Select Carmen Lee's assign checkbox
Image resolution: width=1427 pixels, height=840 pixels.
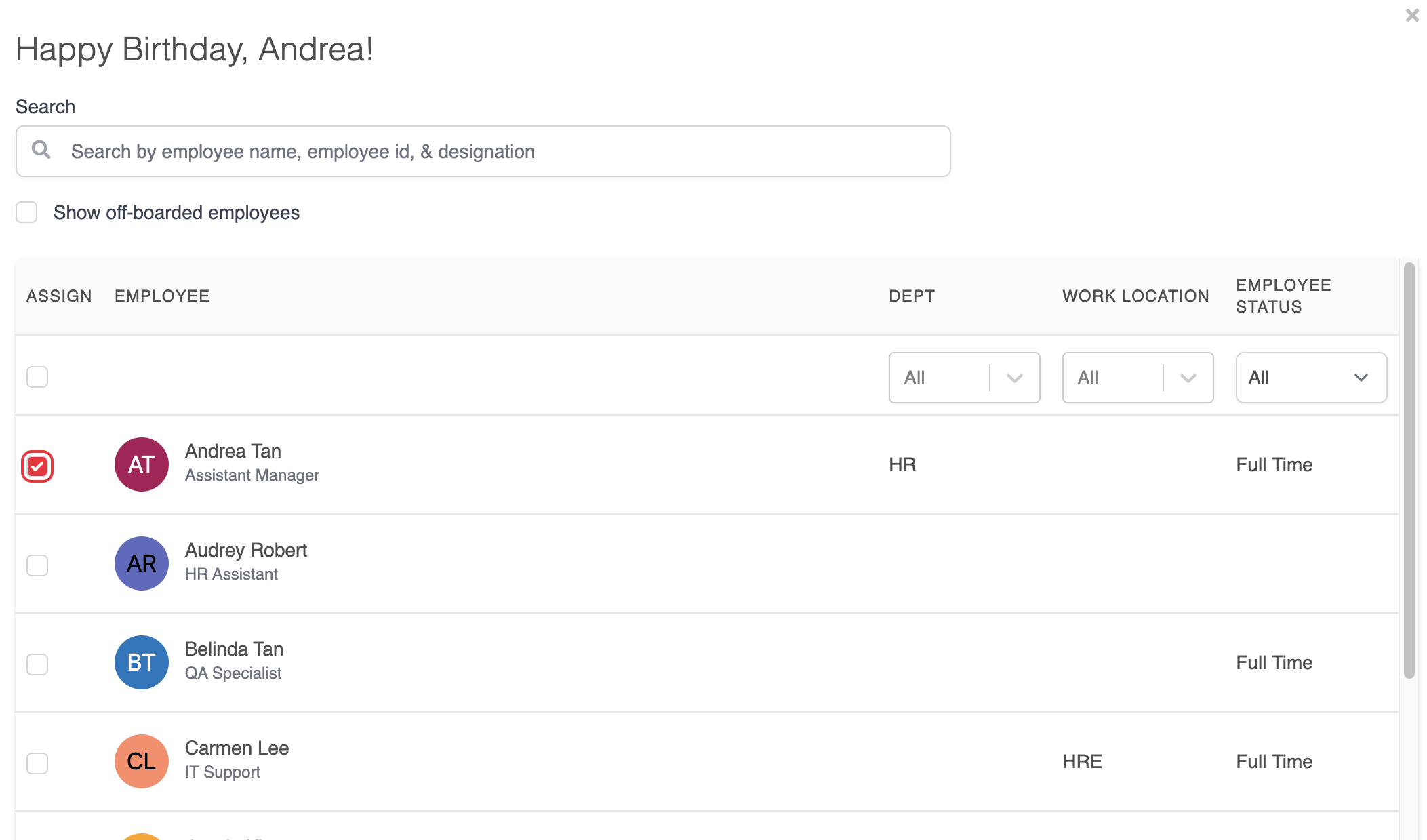point(37,763)
